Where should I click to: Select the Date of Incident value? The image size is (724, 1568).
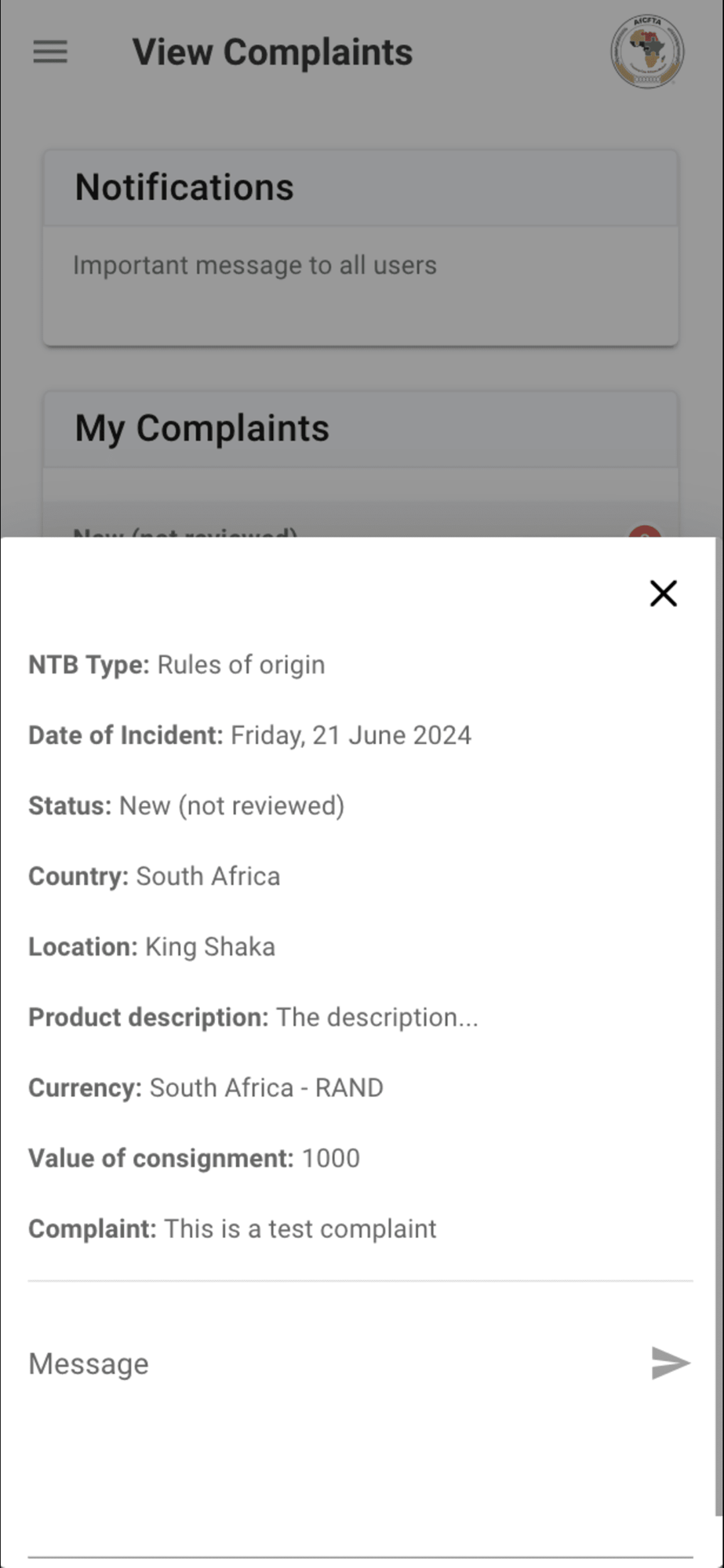(351, 735)
